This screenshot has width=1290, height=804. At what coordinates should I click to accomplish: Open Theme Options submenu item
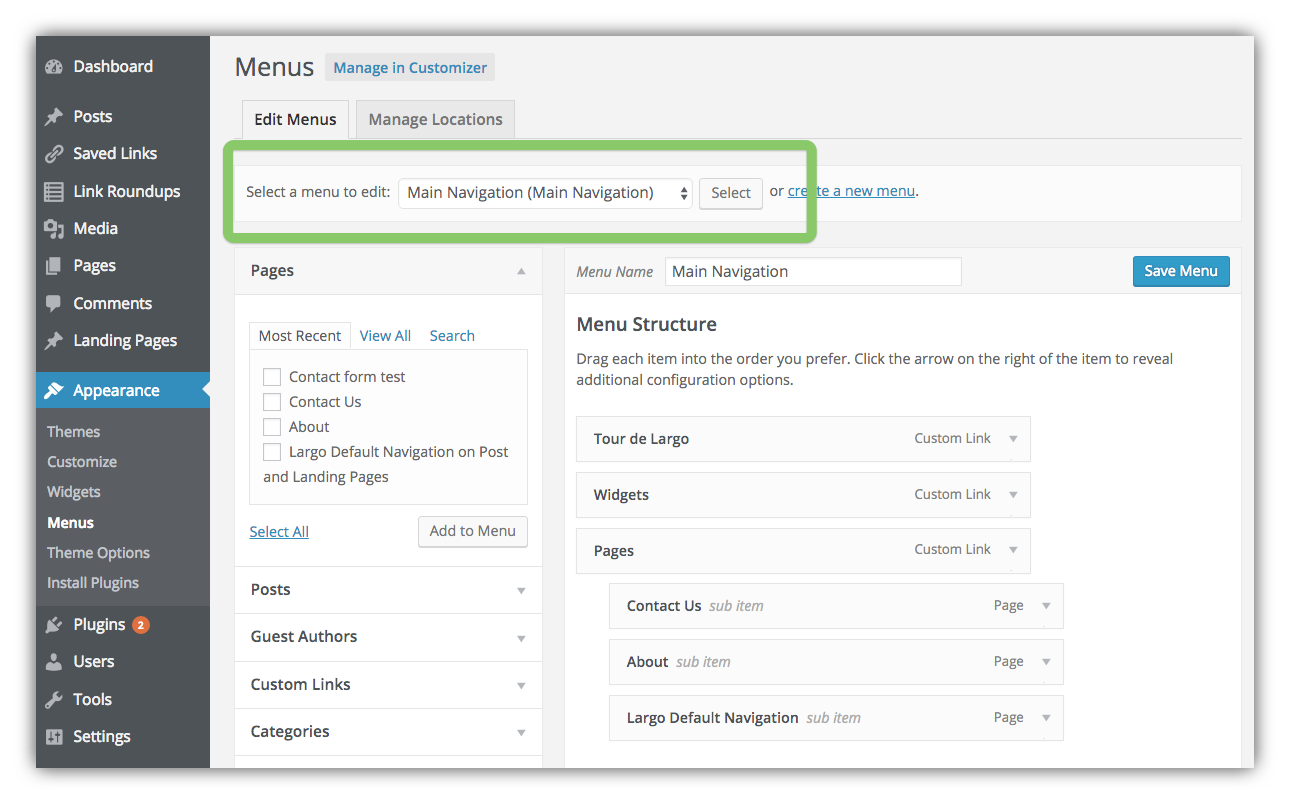pyautogui.click(x=98, y=553)
